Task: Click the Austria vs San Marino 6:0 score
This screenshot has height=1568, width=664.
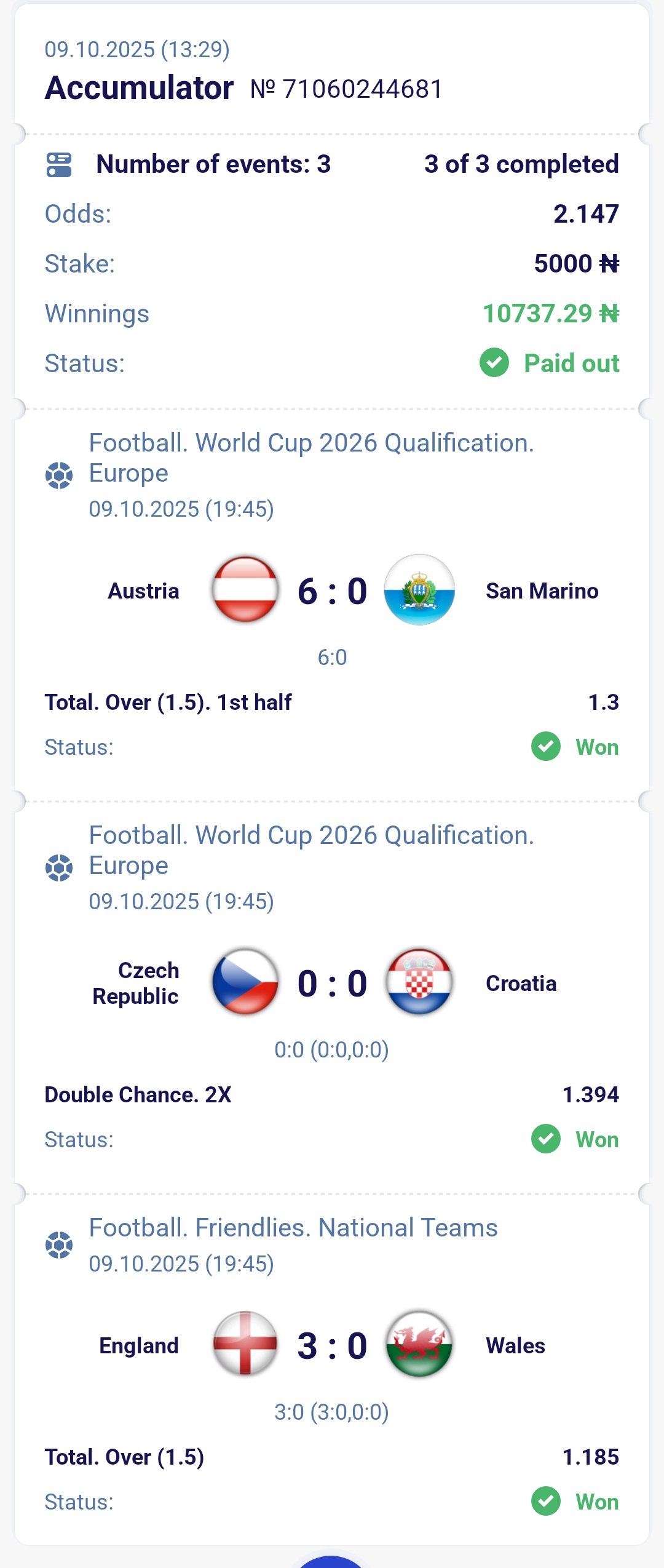Action: (332, 591)
